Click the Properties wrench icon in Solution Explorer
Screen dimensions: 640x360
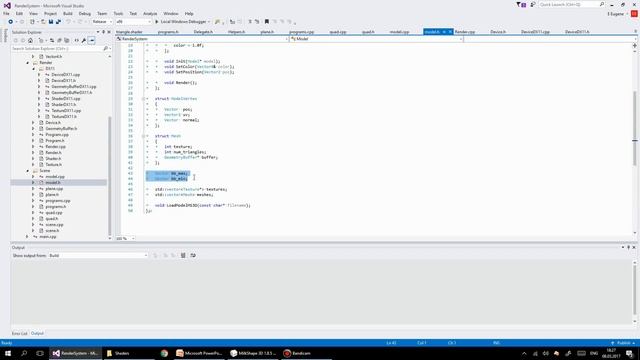(84, 40)
